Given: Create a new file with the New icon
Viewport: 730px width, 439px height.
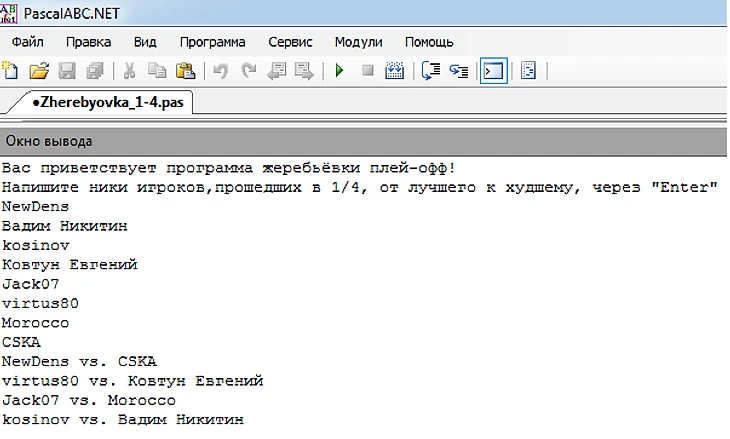Looking at the screenshot, I should pyautogui.click(x=10, y=71).
